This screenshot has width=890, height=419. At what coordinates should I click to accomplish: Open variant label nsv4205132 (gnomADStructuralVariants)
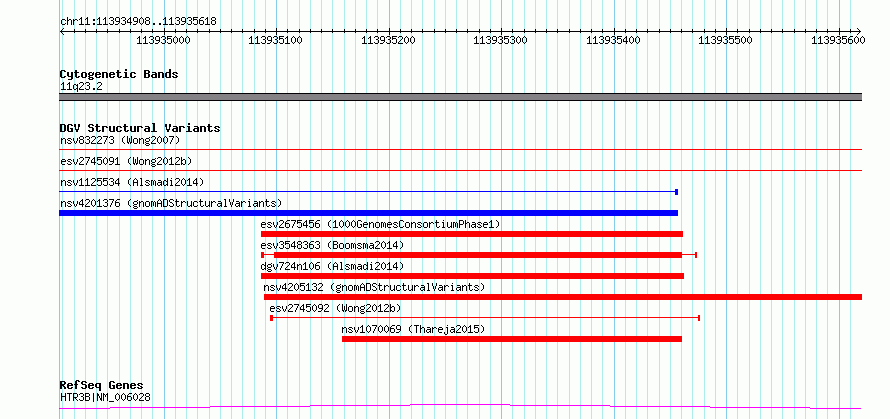374,287
